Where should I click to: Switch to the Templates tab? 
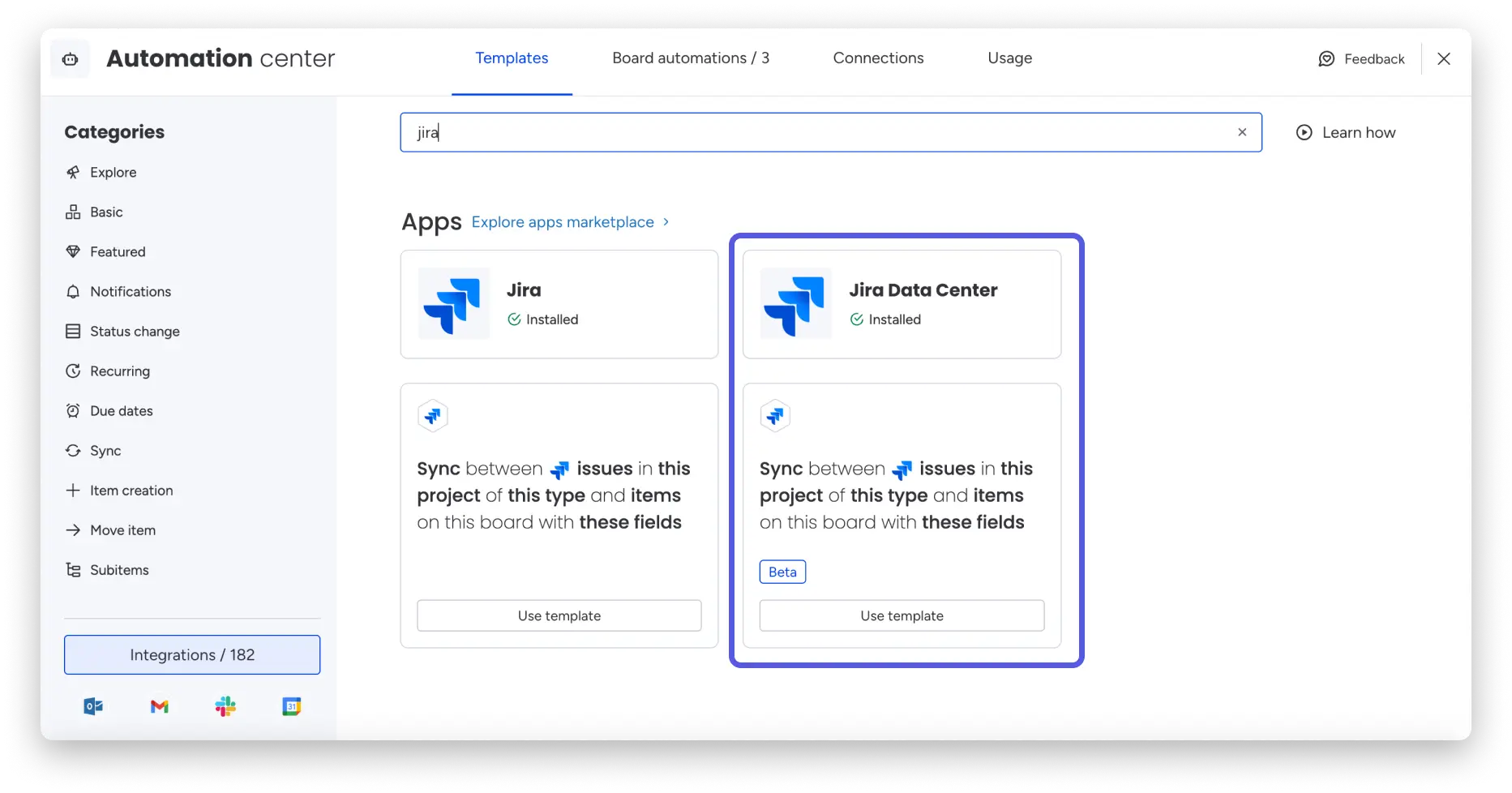point(512,58)
